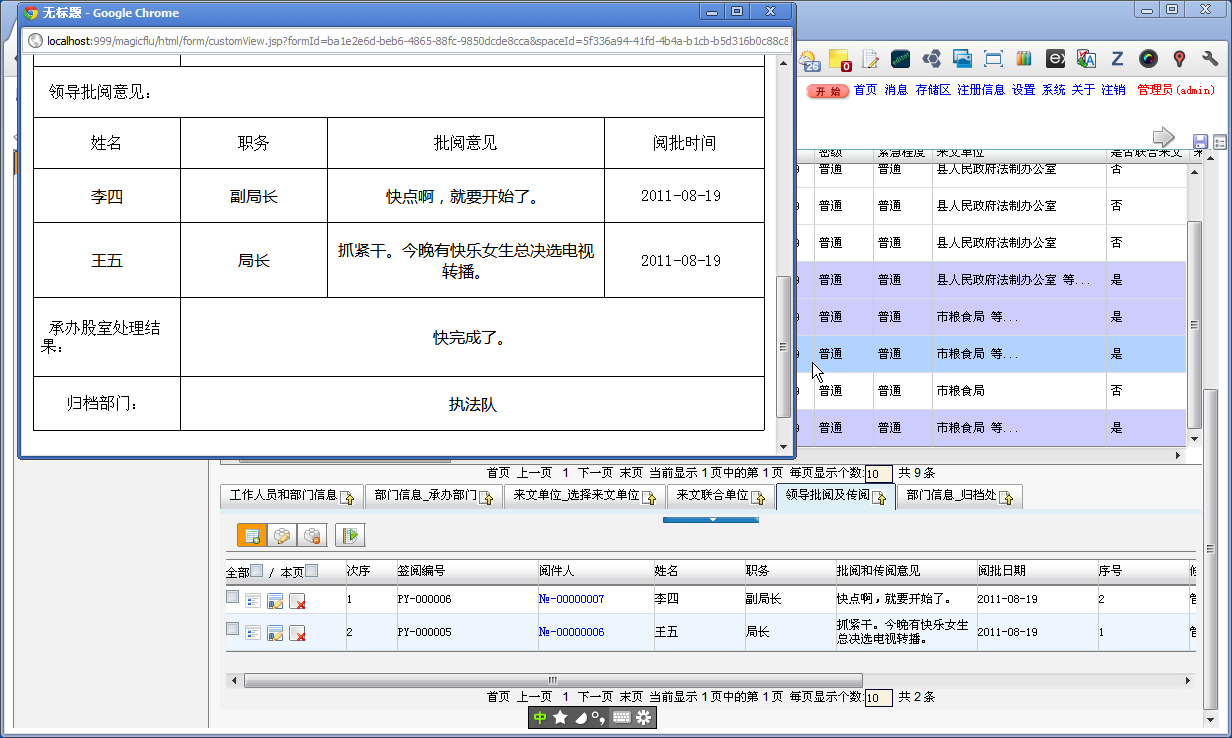Viewport: 1232px width, 738px height.
Task: Open the 部门信息_归档处 tab
Action: tap(960, 496)
